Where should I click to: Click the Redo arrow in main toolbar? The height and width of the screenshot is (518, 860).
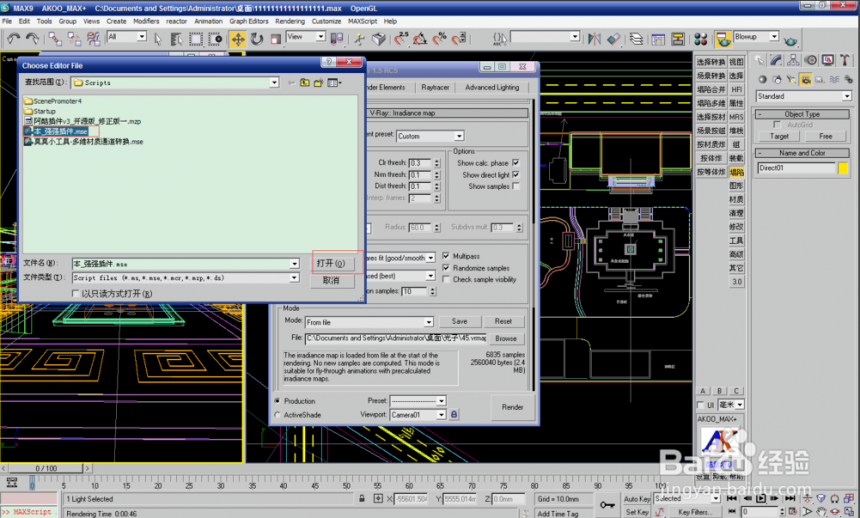[x=33, y=38]
